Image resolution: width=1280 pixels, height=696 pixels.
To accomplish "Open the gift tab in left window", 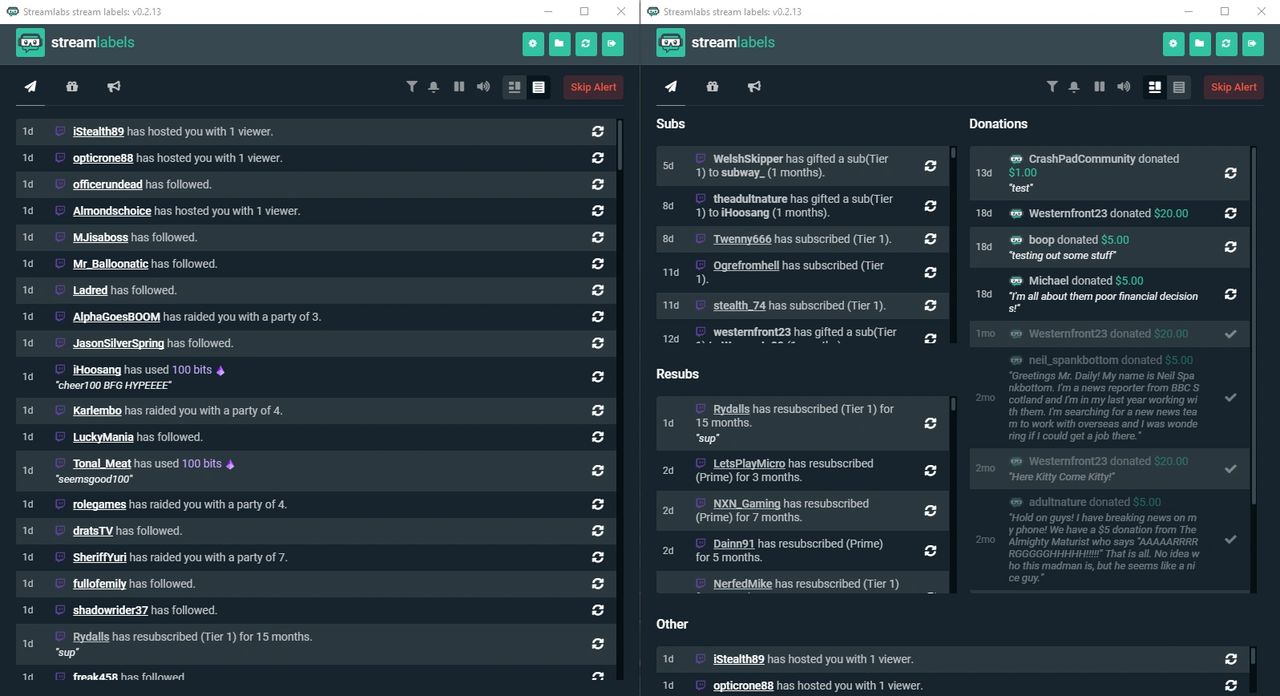I will click(72, 87).
